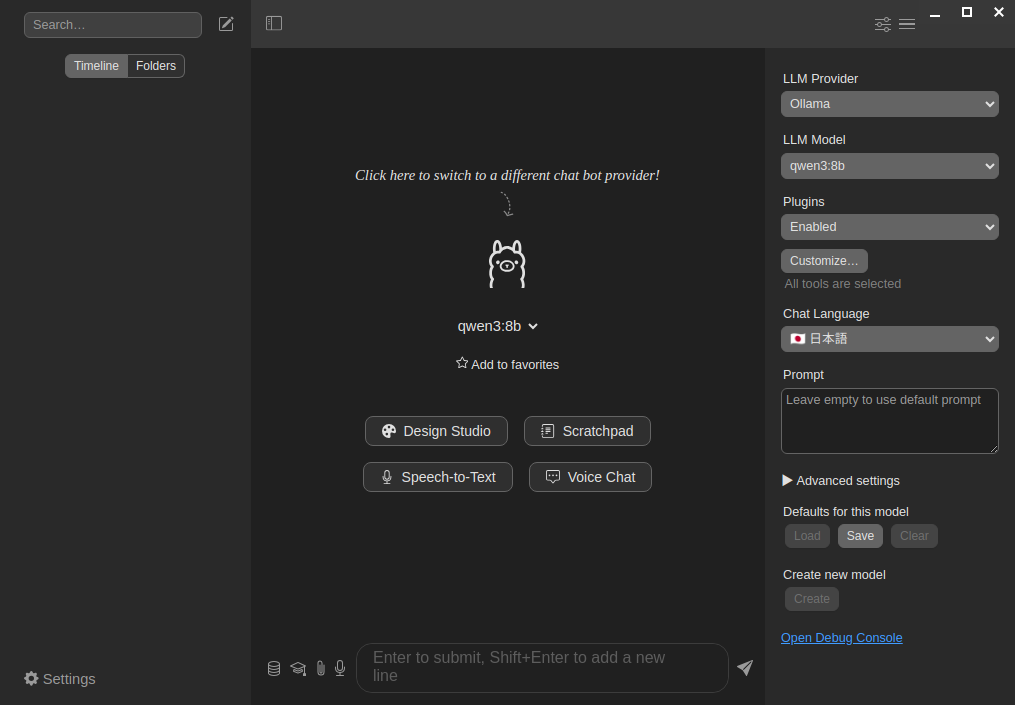Click the Load defaults button
The width and height of the screenshot is (1015, 705).
pyautogui.click(x=807, y=536)
